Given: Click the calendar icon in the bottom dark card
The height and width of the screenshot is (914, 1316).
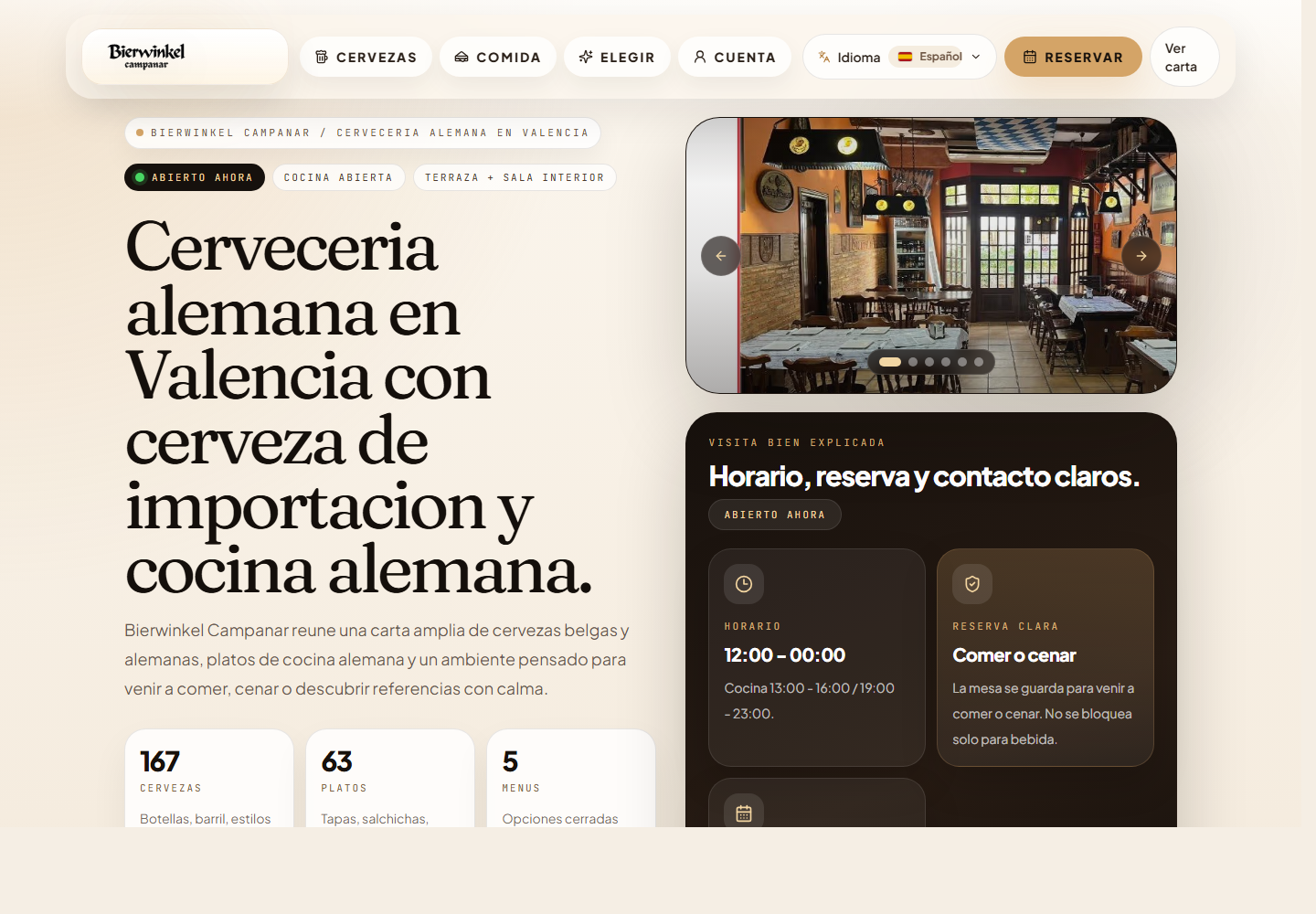Looking at the screenshot, I should 744,812.
